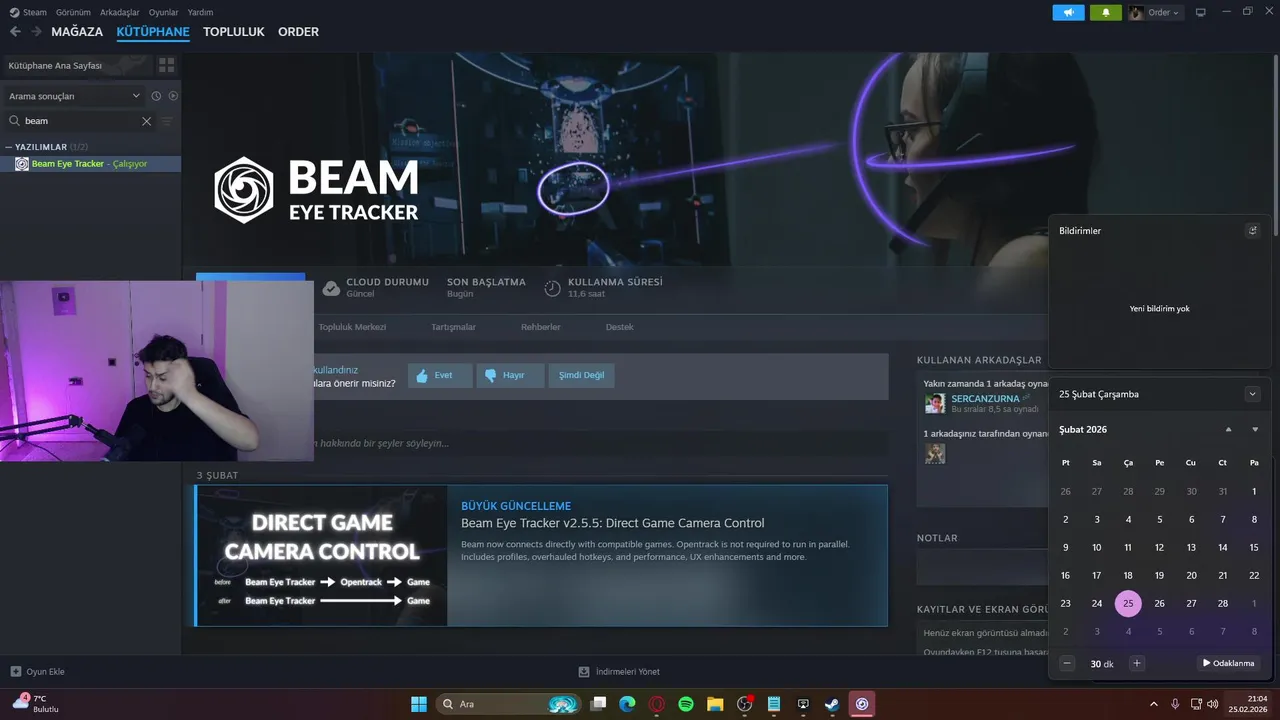
Task: Click Şimdi Değil button
Action: 581,375
